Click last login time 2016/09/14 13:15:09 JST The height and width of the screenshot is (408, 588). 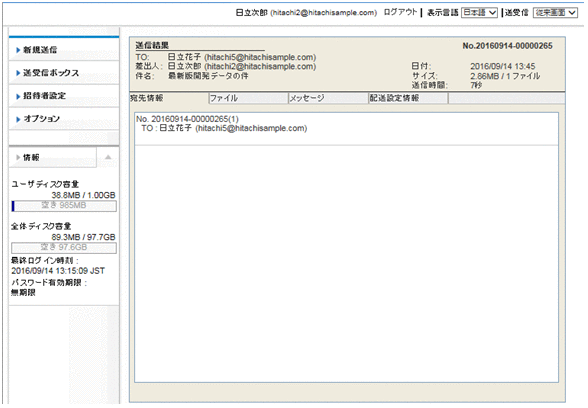(58, 271)
